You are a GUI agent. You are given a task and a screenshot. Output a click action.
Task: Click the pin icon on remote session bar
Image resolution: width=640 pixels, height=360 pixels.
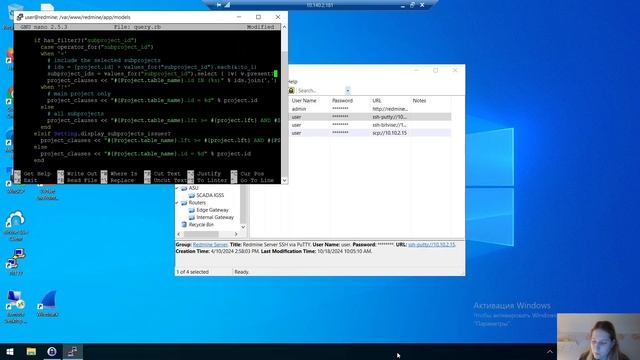tap(219, 5)
